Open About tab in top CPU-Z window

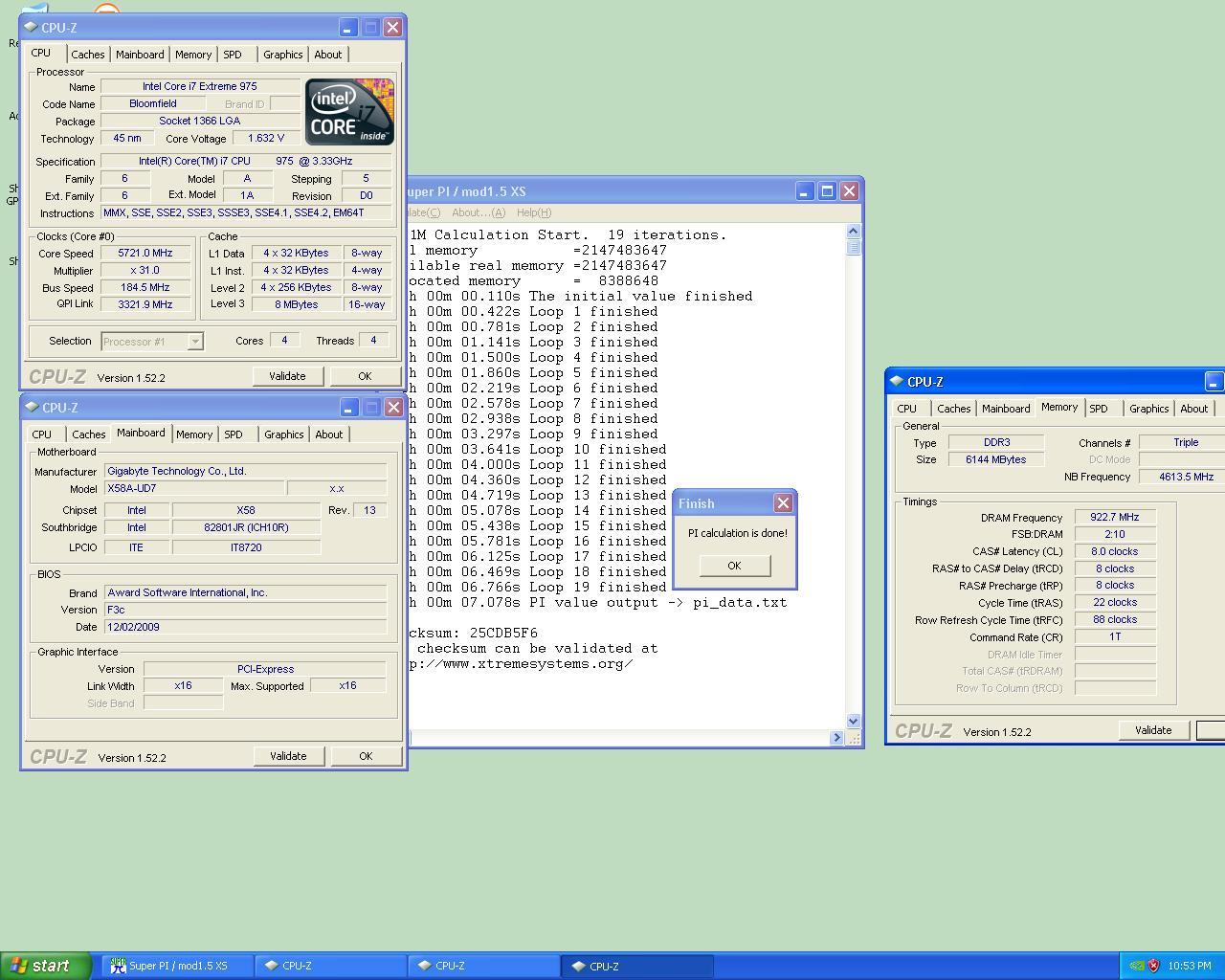[x=328, y=55]
